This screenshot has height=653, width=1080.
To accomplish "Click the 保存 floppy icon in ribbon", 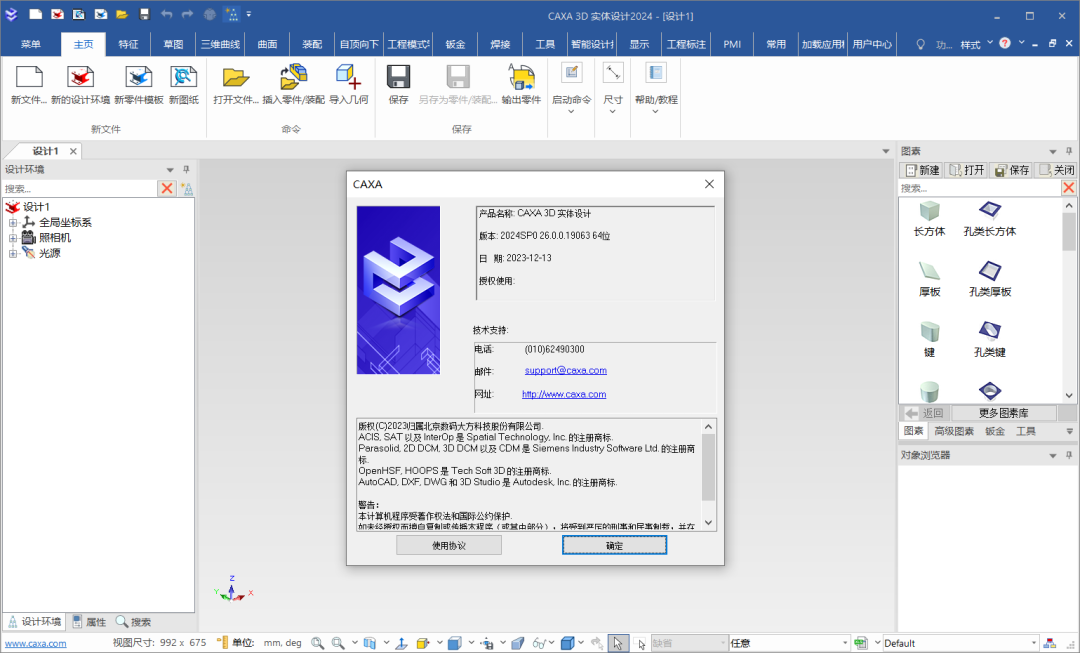I will point(398,77).
